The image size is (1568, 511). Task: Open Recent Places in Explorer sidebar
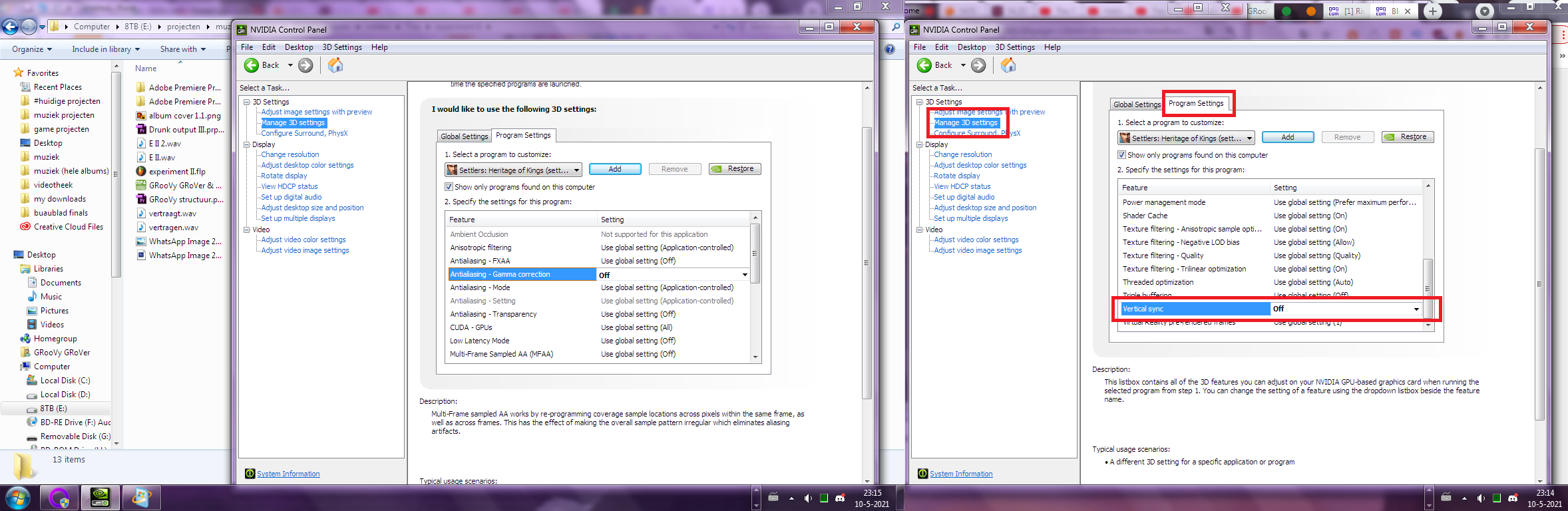pyautogui.click(x=58, y=87)
